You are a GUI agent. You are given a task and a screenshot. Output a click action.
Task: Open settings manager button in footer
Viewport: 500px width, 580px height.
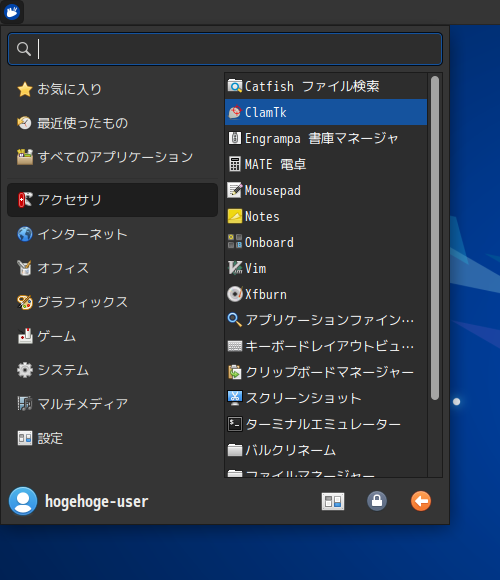[x=333, y=501]
